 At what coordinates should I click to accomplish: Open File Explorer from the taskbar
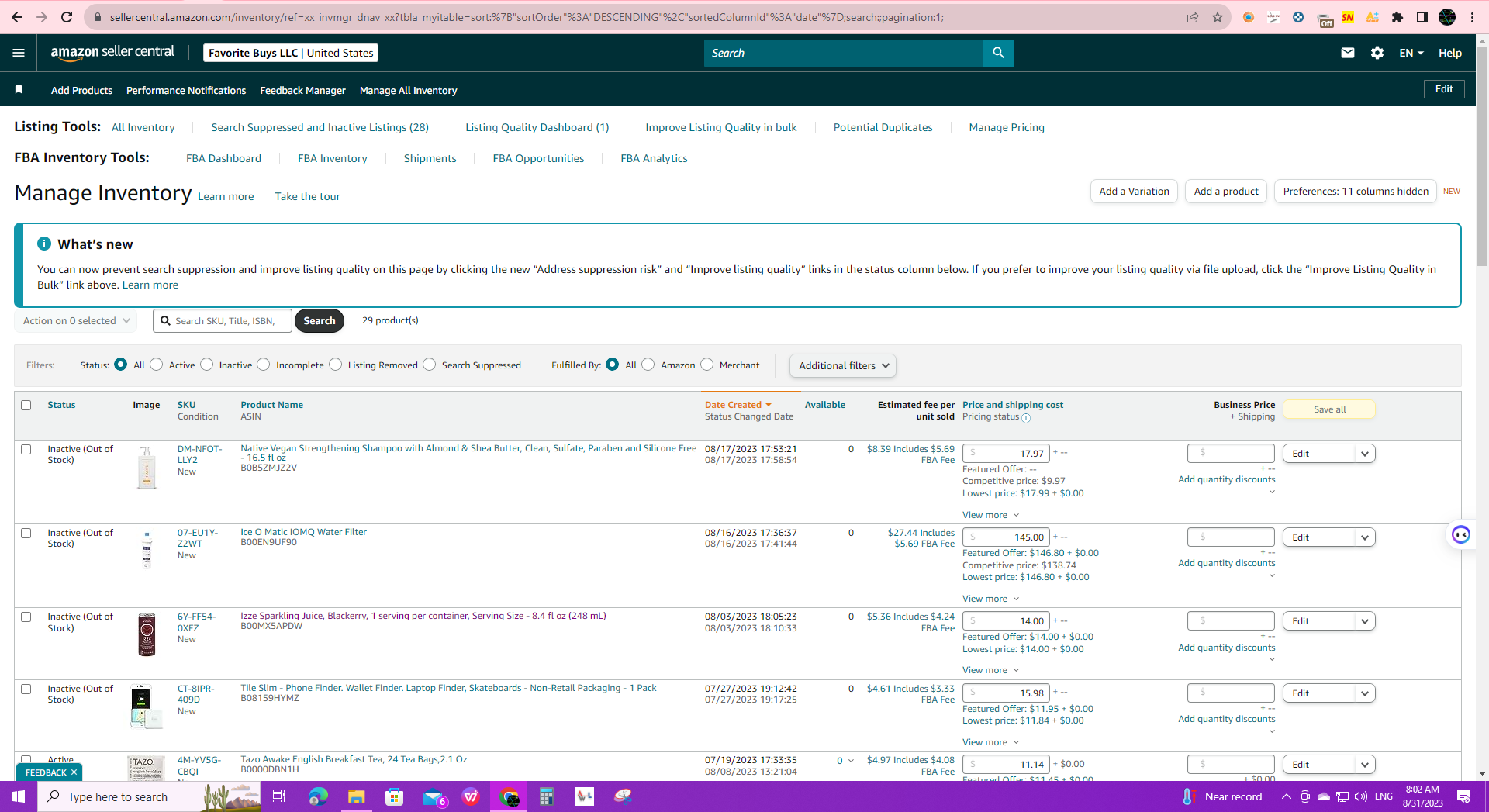point(356,796)
